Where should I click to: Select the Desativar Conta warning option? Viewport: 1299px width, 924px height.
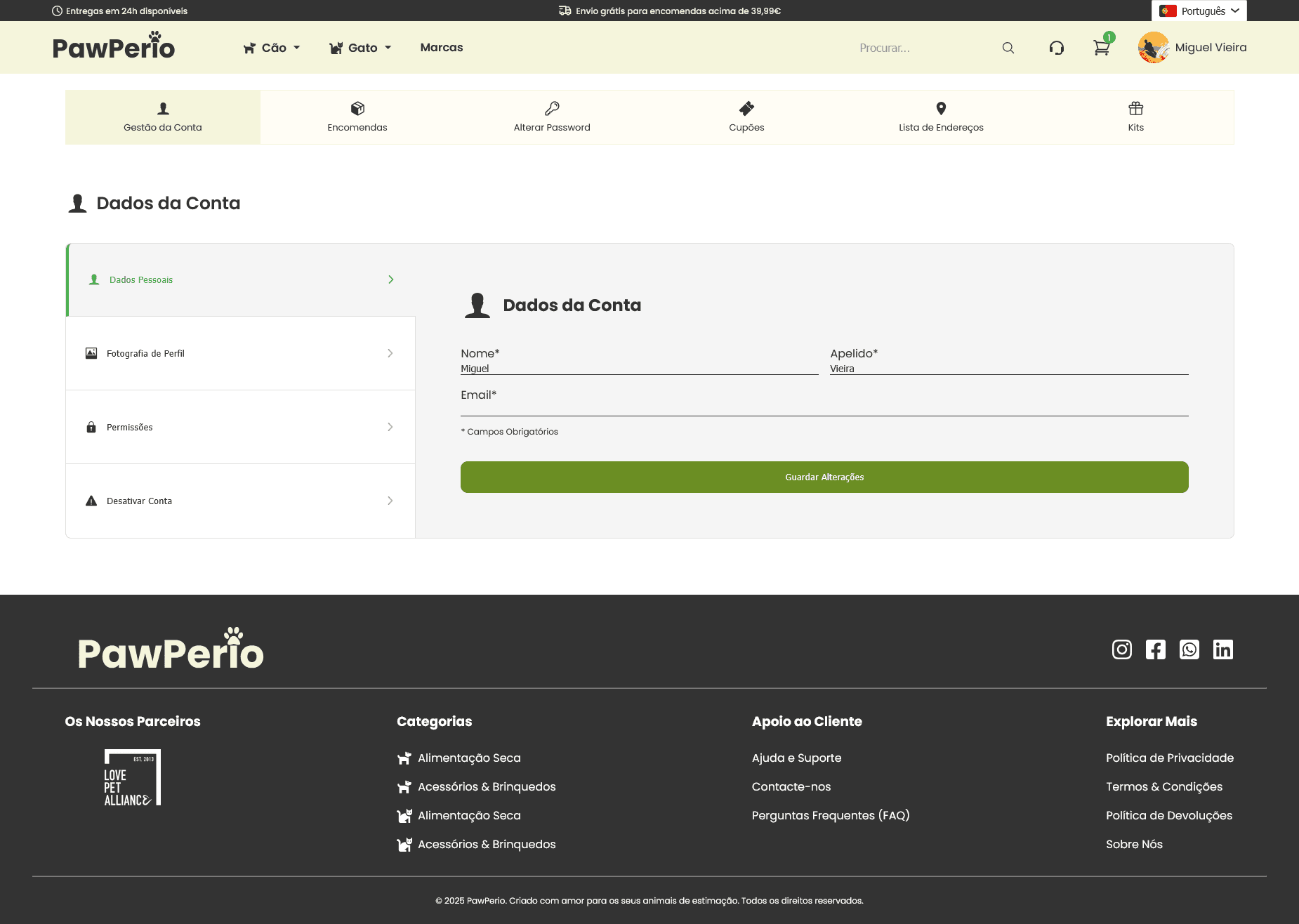[239, 501]
